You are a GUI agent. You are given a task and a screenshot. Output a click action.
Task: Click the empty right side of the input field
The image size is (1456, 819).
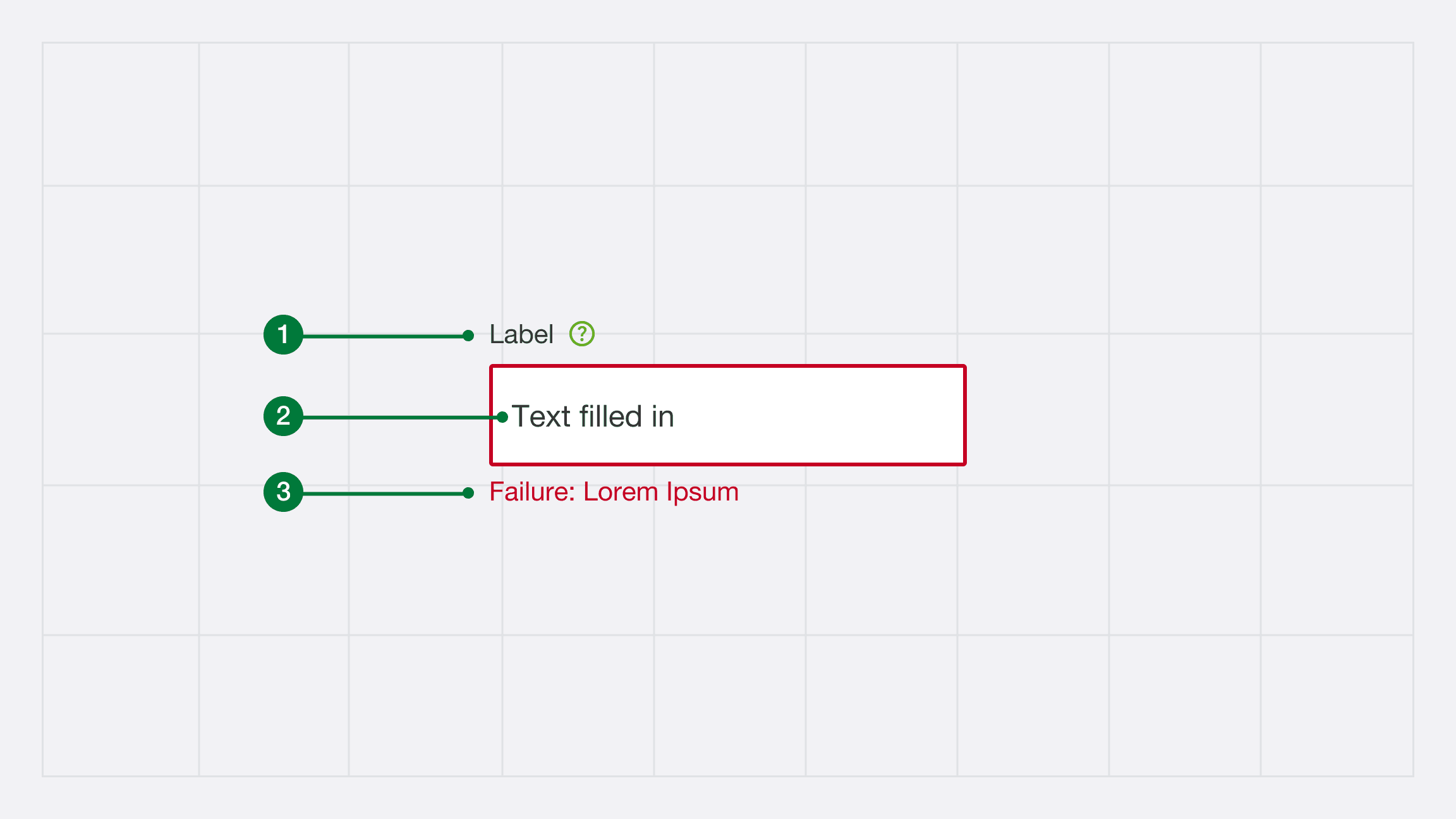(x=822, y=415)
